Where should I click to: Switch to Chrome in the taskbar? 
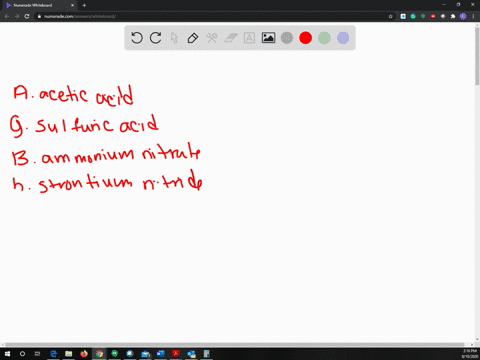point(99,354)
